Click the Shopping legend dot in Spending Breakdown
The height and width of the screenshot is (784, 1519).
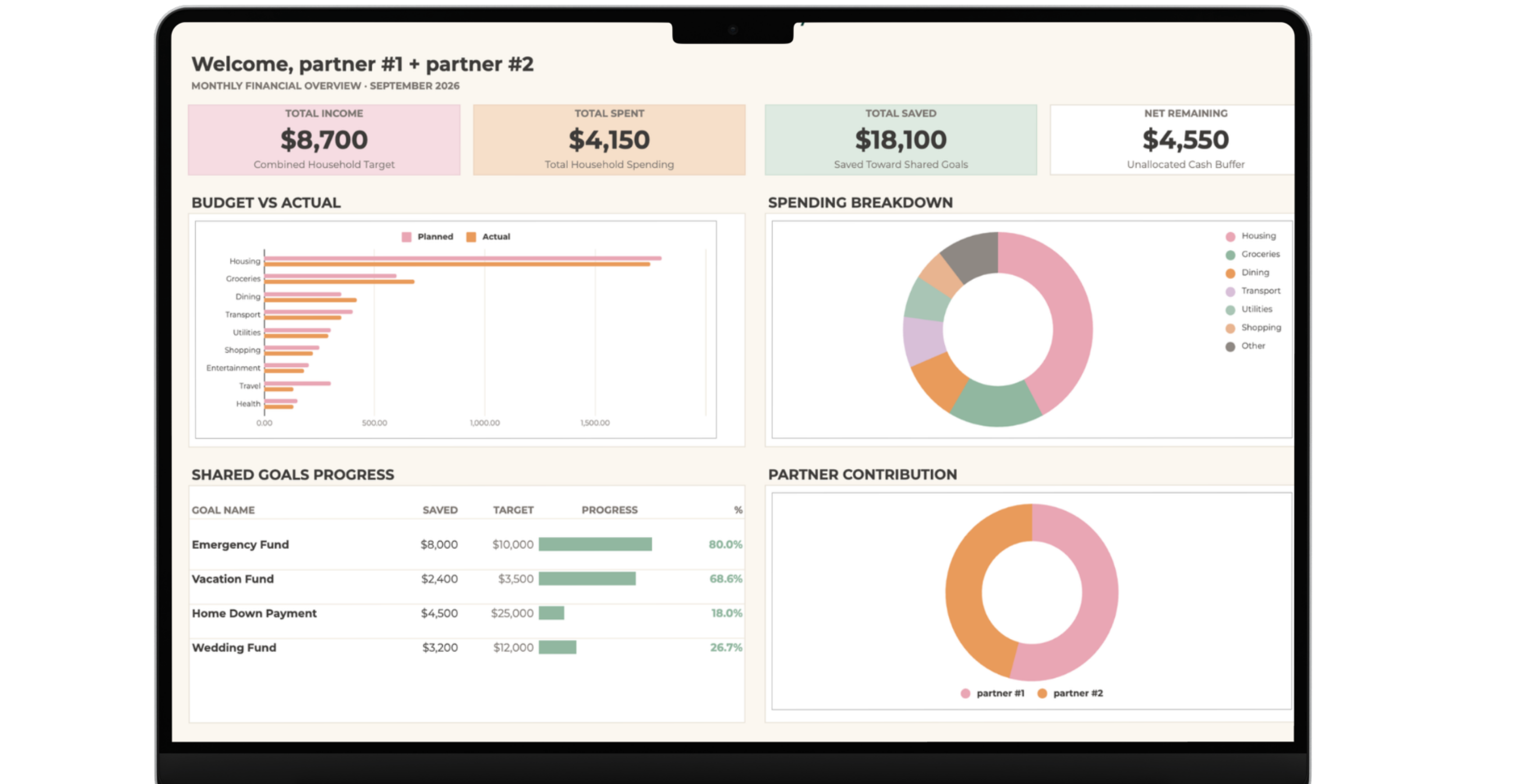[1230, 329]
